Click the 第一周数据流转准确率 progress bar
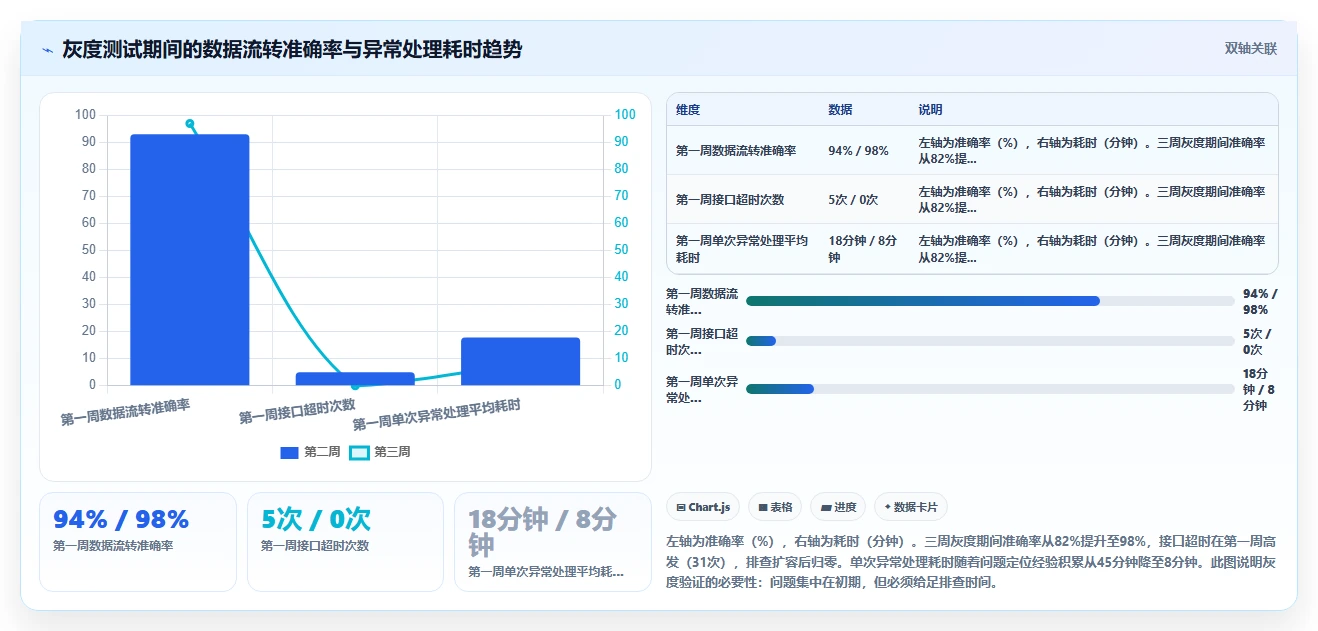Screen dimensions: 1318x631 pos(990,301)
